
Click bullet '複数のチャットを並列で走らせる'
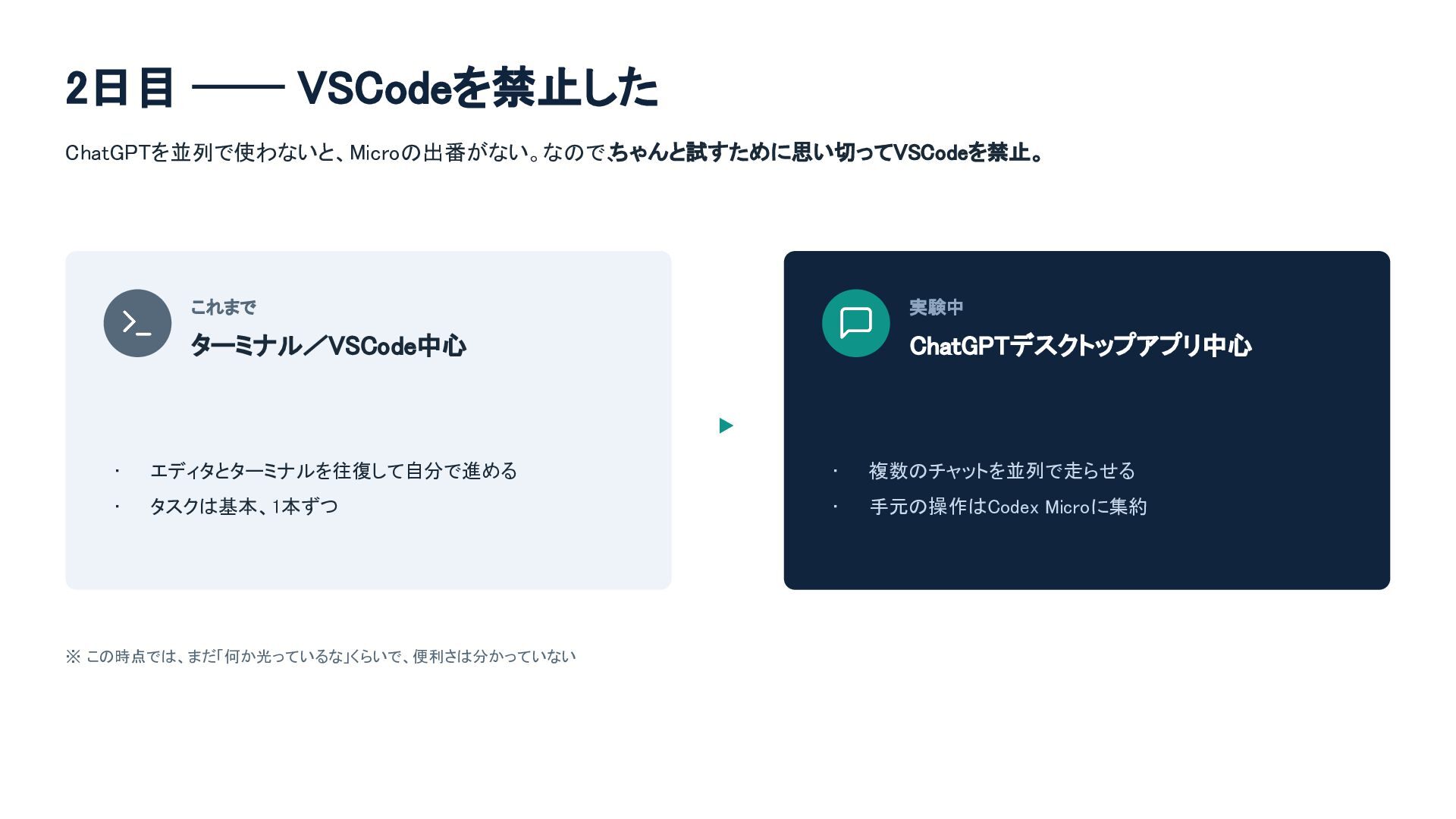click(x=1002, y=471)
